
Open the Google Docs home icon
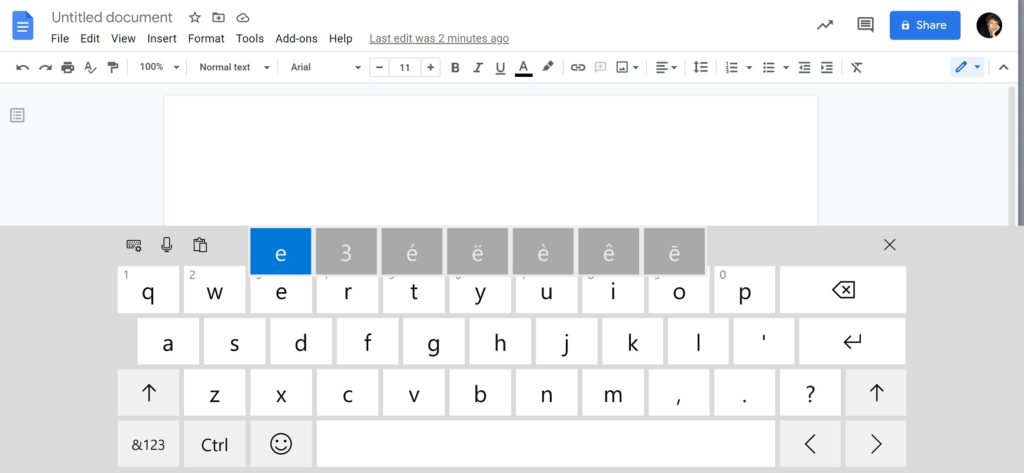coord(23,26)
